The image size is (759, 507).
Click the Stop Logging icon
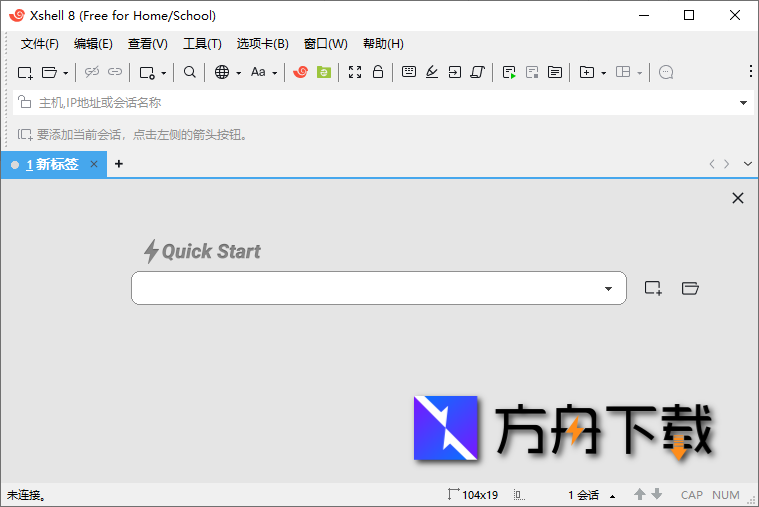pos(532,73)
